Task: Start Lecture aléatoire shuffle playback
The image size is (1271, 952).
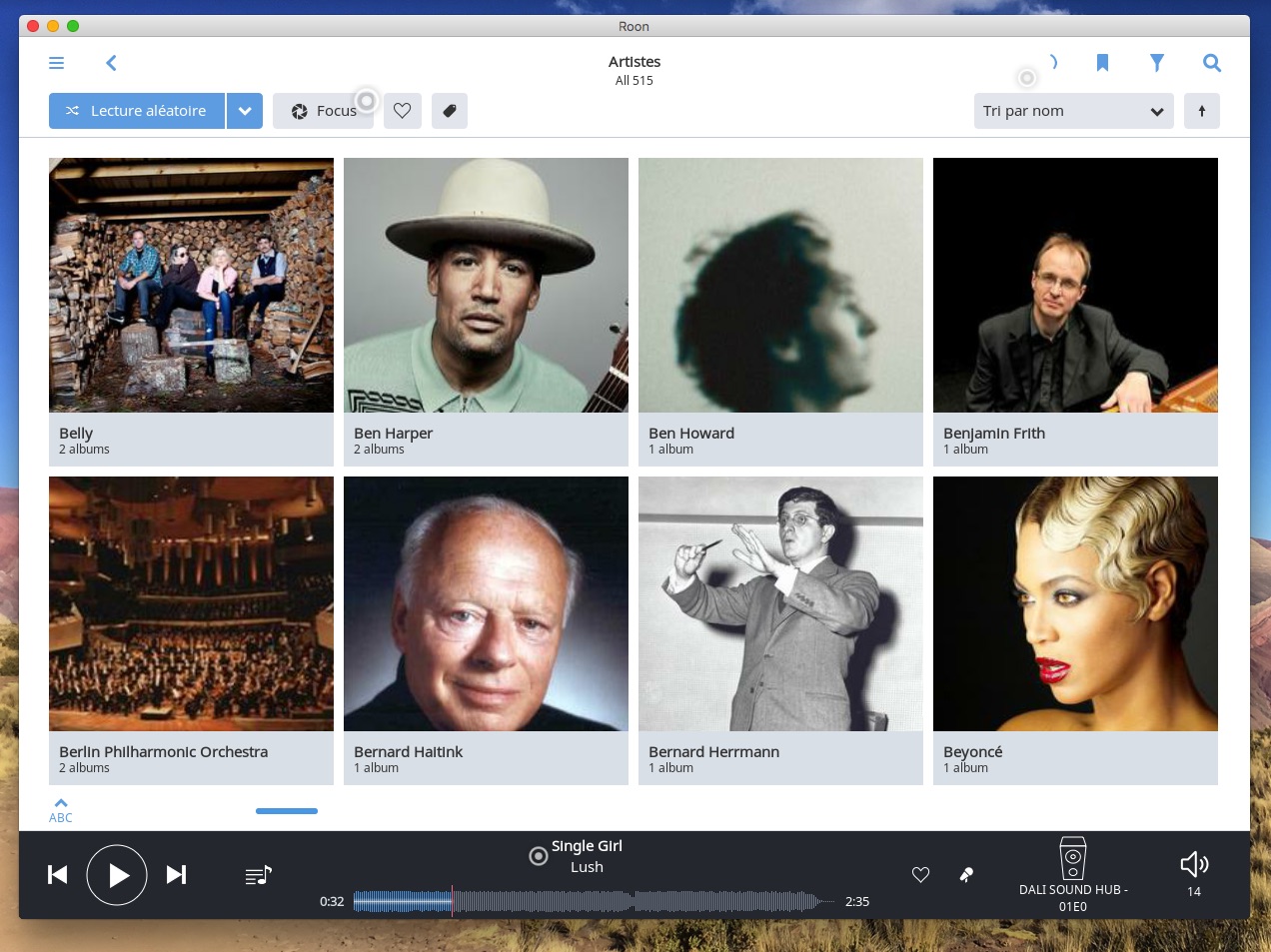Action: pos(136,111)
